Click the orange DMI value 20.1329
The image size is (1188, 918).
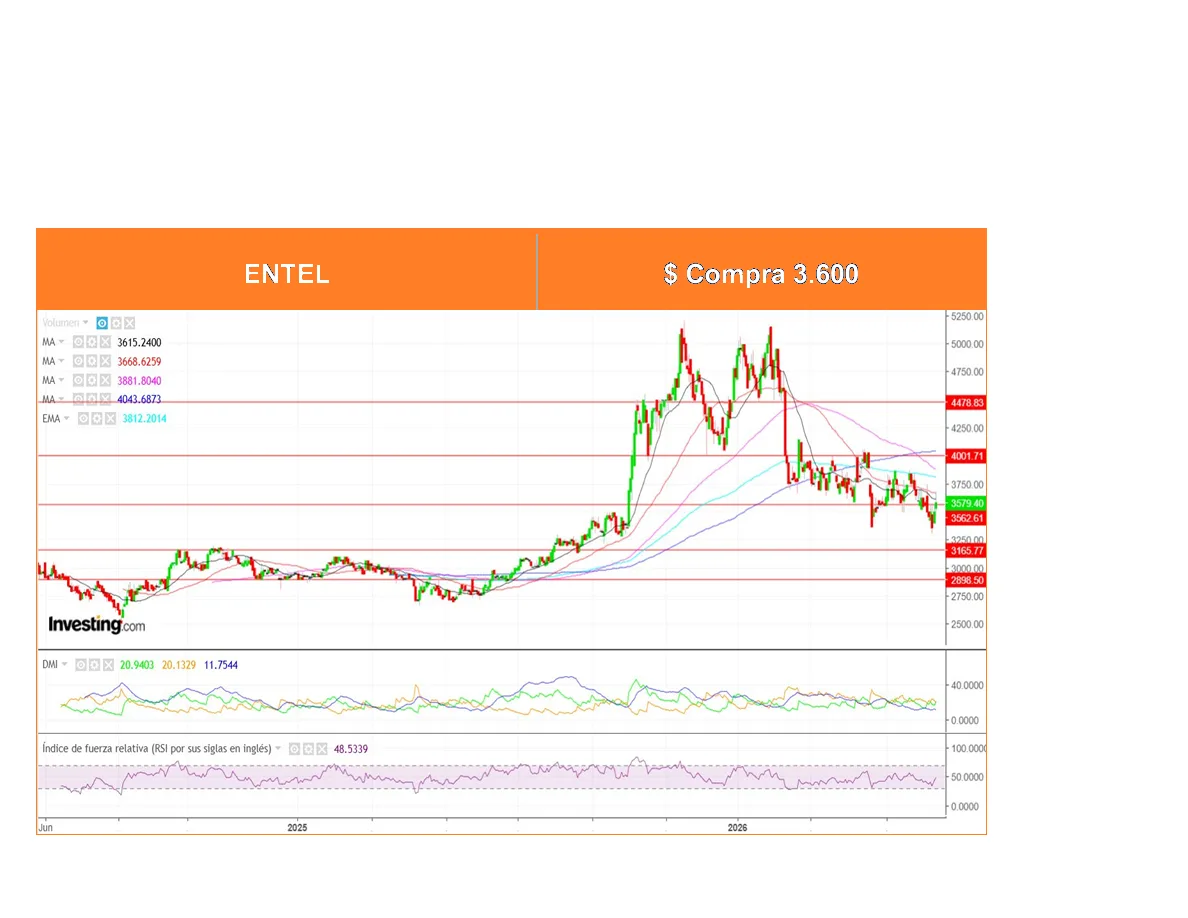pyautogui.click(x=179, y=665)
